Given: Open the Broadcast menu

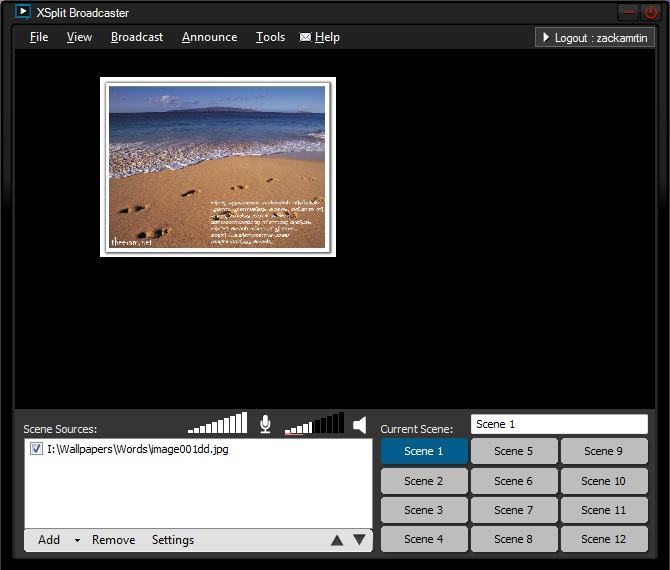Looking at the screenshot, I should (x=137, y=37).
